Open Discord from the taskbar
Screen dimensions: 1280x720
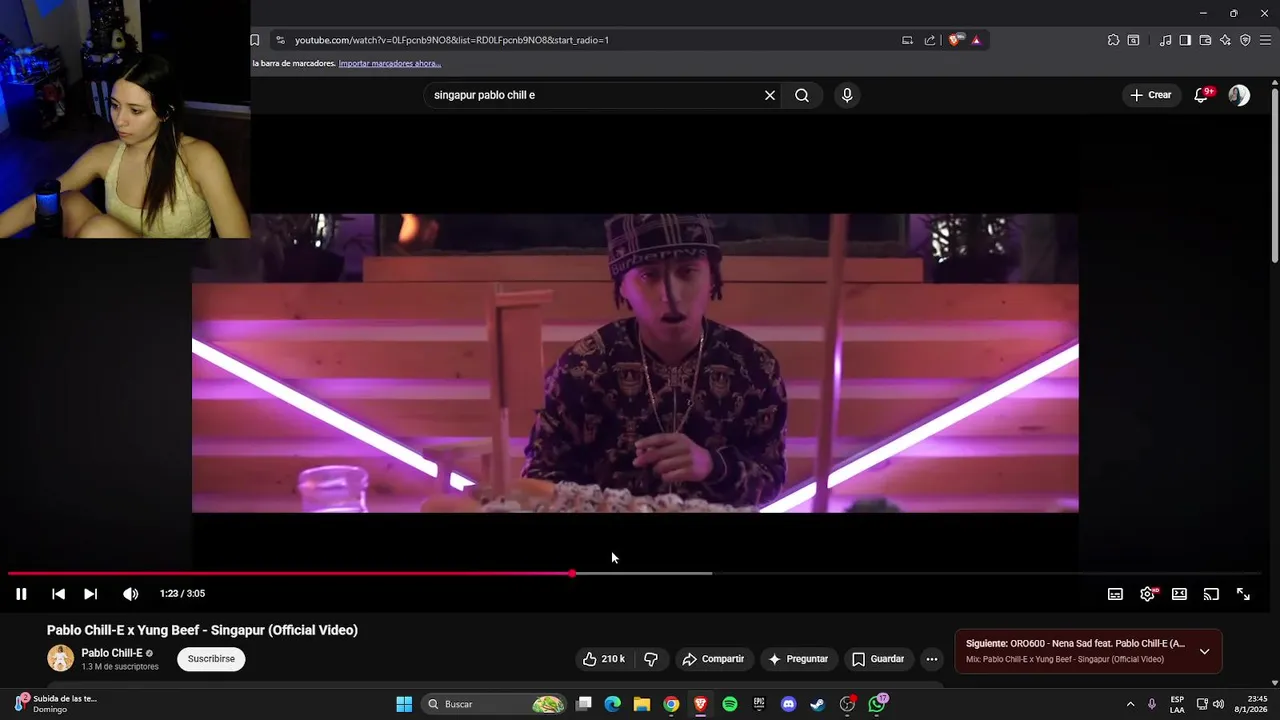coord(788,704)
